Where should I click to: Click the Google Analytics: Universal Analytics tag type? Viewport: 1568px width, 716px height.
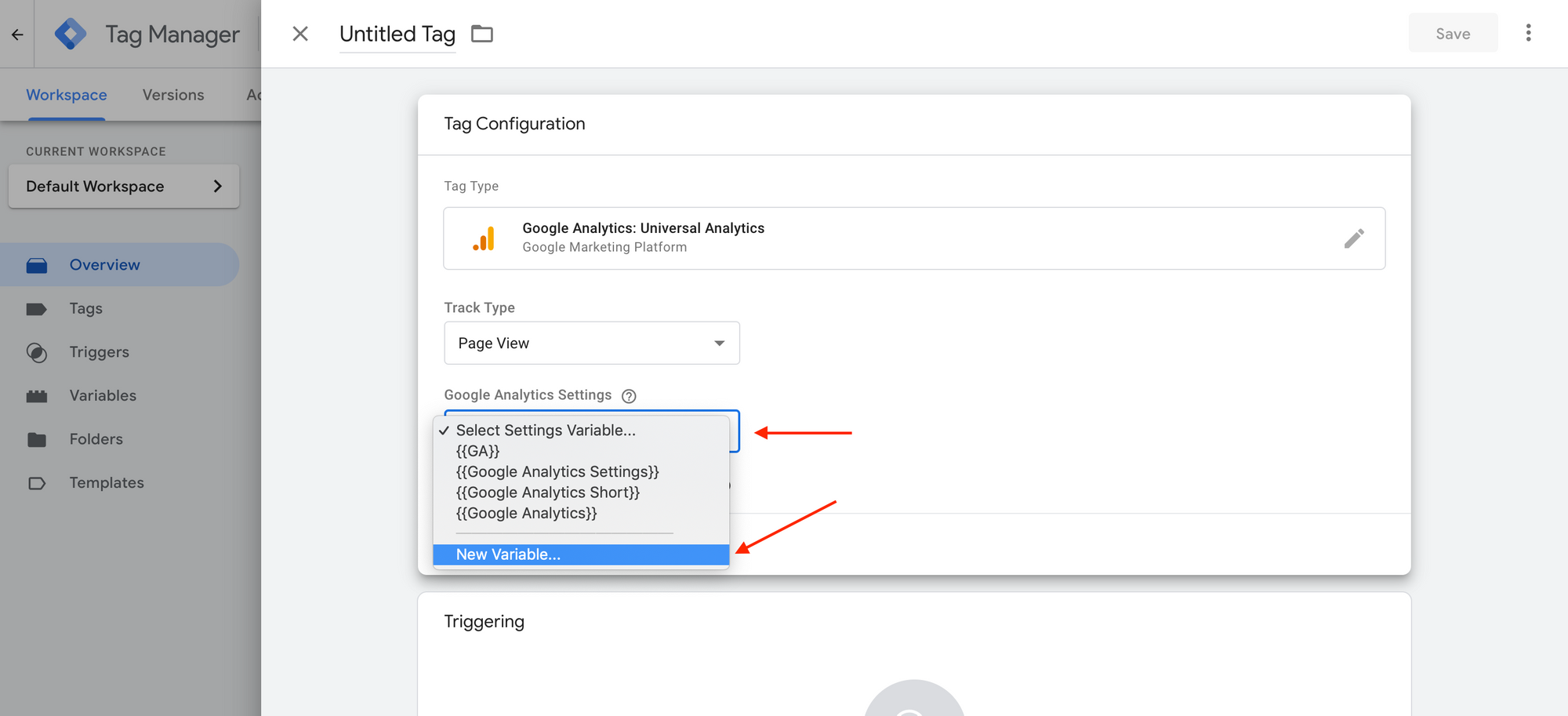914,238
